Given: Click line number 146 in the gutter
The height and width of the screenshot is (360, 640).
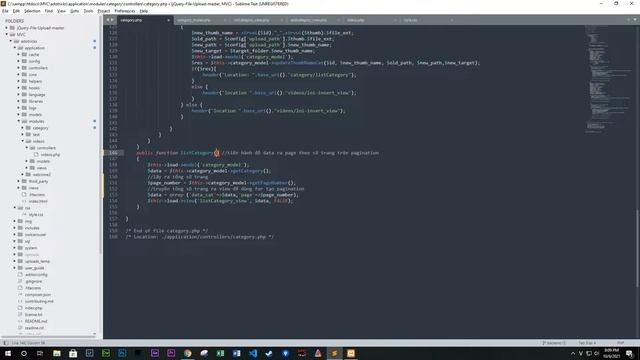Looking at the screenshot, I should tap(113, 153).
